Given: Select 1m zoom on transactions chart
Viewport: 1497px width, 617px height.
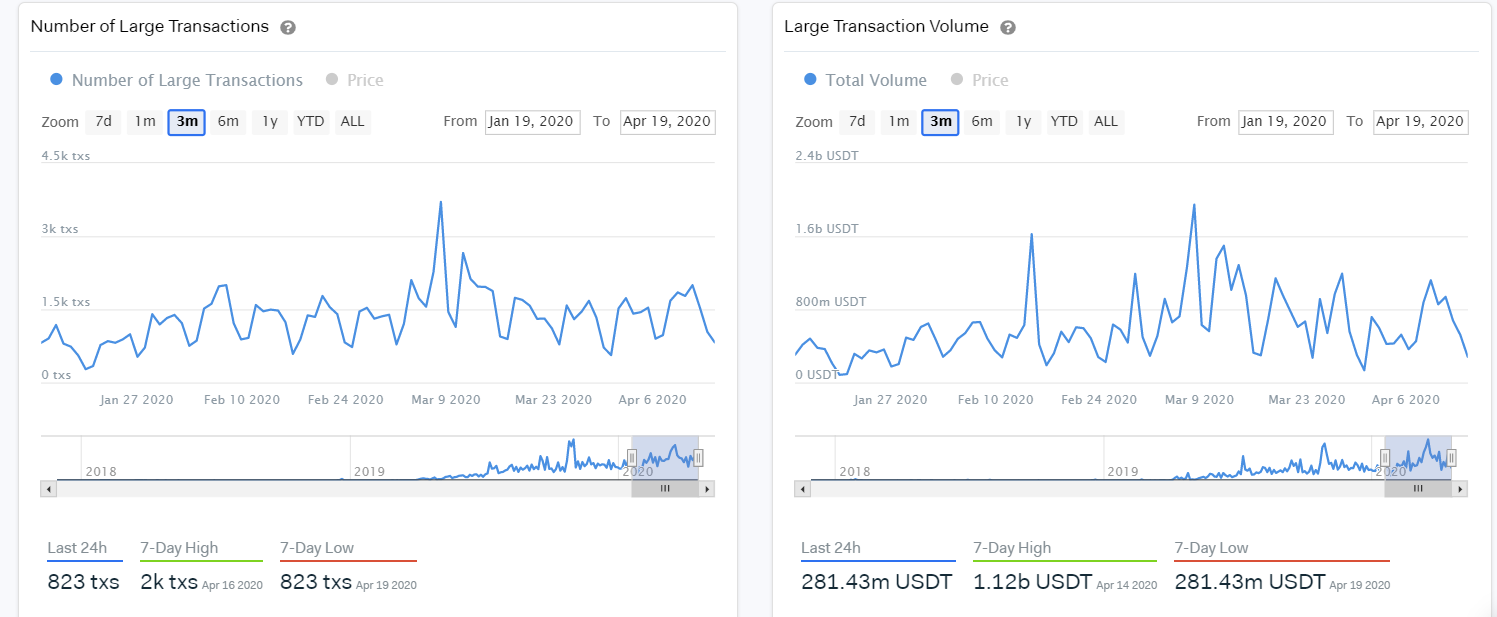Looking at the screenshot, I should pos(145,122).
